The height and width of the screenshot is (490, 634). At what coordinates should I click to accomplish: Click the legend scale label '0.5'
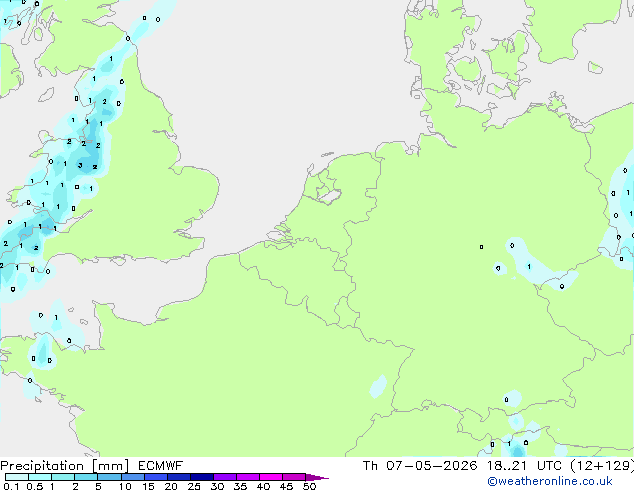(34, 486)
